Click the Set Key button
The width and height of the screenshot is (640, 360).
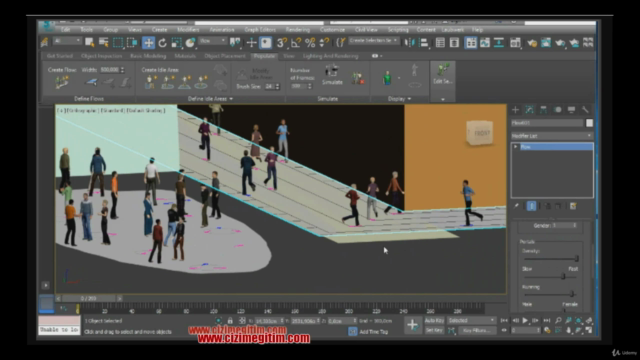pyautogui.click(x=434, y=330)
